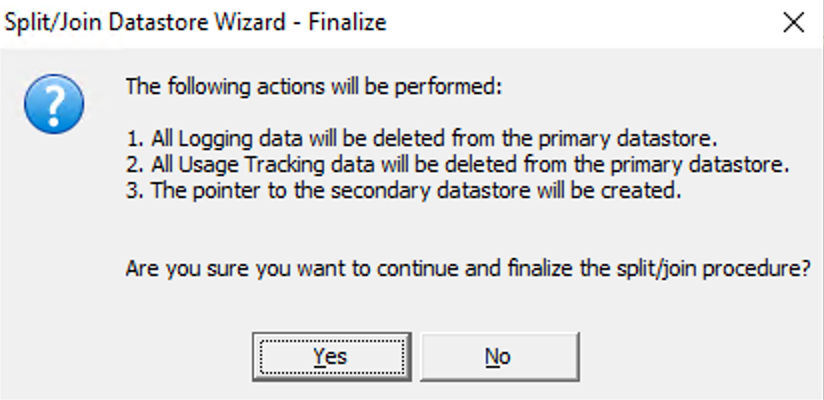Click the blue question mark icon

[x=54, y=104]
